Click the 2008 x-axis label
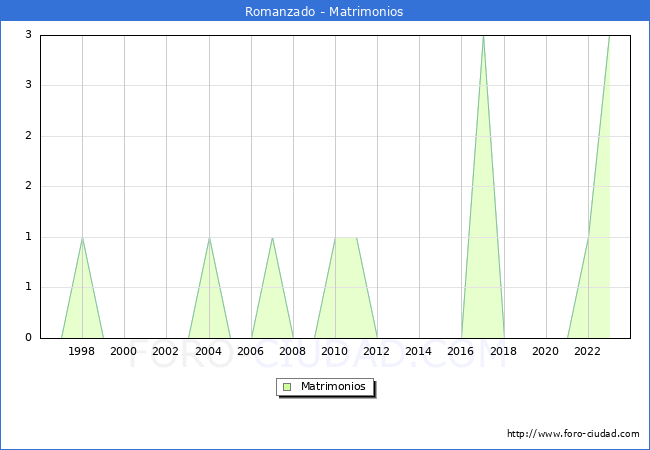The width and height of the screenshot is (650, 450). [x=293, y=351]
